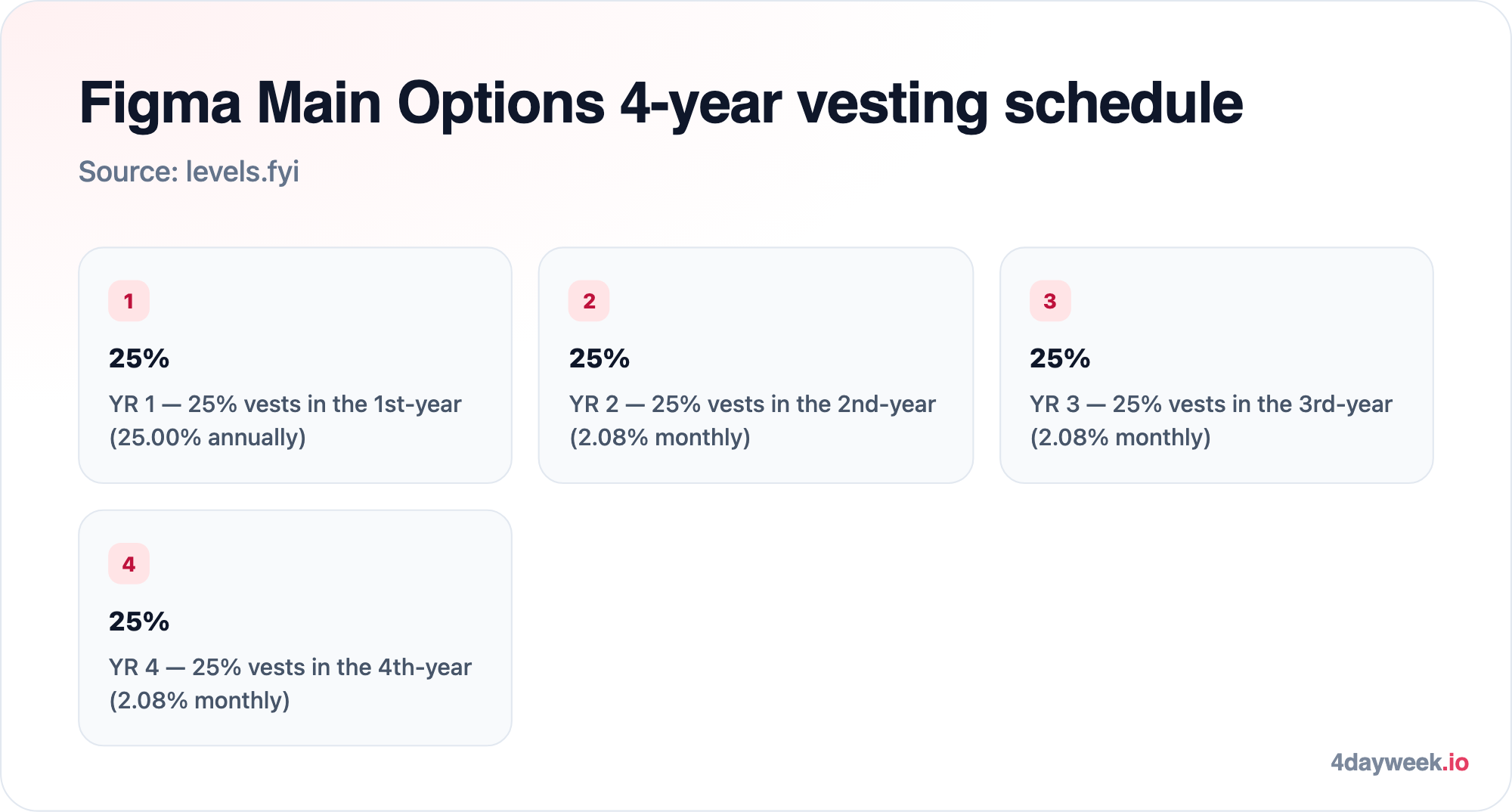Click the YR 4 fourth-year vesting description

[290, 684]
